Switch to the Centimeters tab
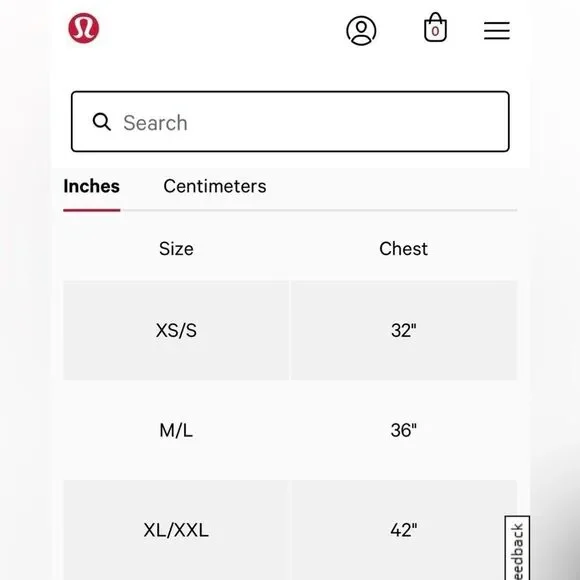Viewport: 580px width, 580px height. [x=215, y=186]
